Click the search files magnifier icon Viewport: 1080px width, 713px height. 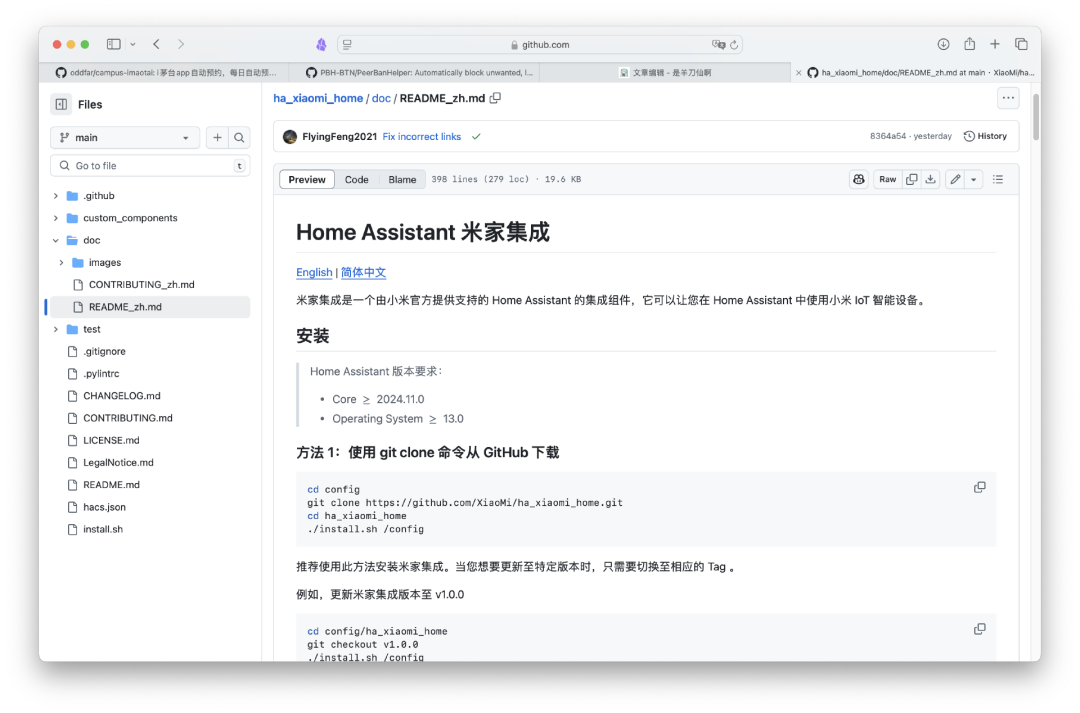[240, 138]
